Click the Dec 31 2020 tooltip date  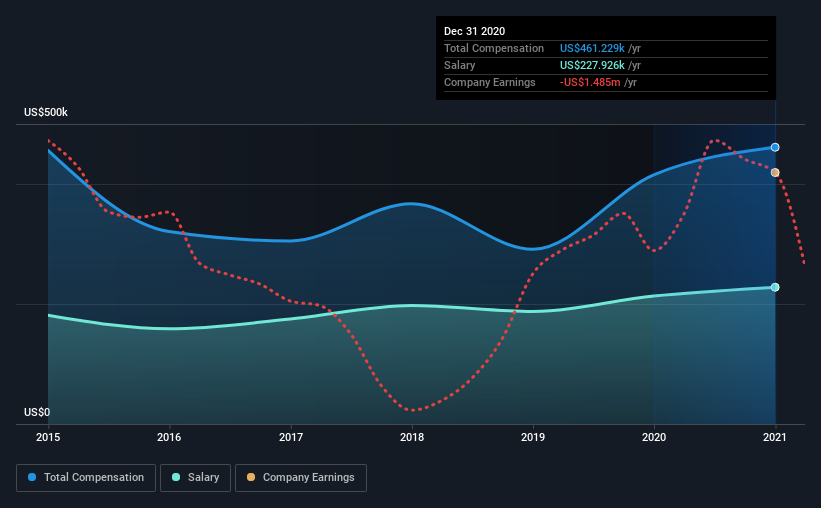474,31
